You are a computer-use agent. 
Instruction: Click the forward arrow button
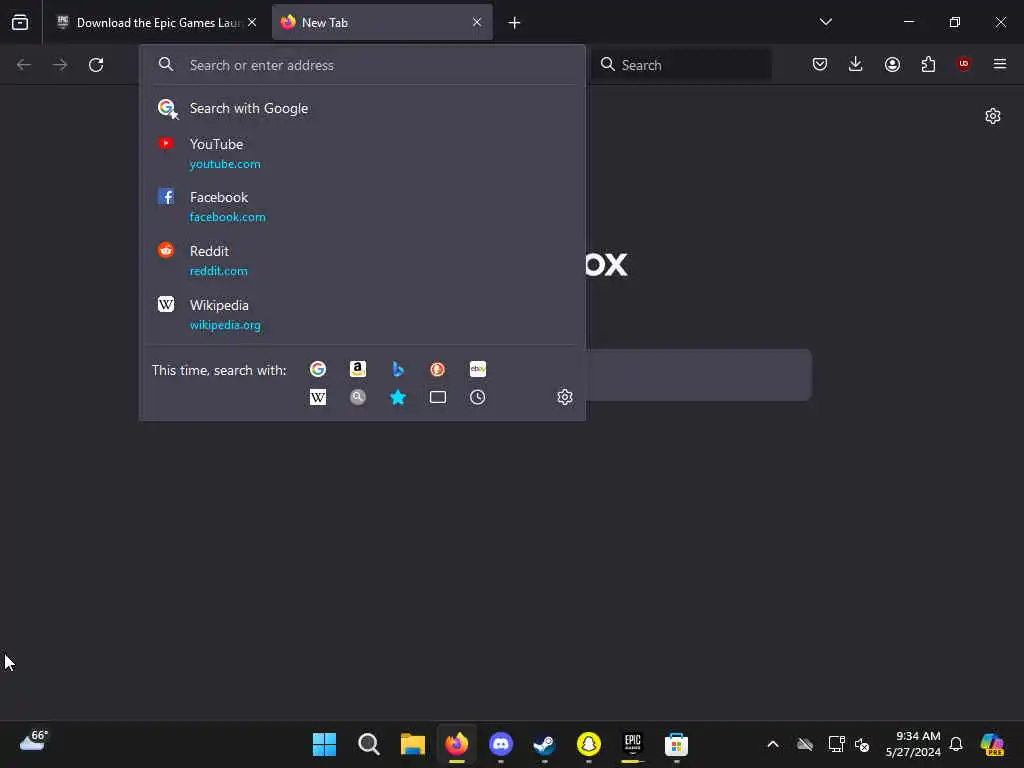tap(60, 65)
